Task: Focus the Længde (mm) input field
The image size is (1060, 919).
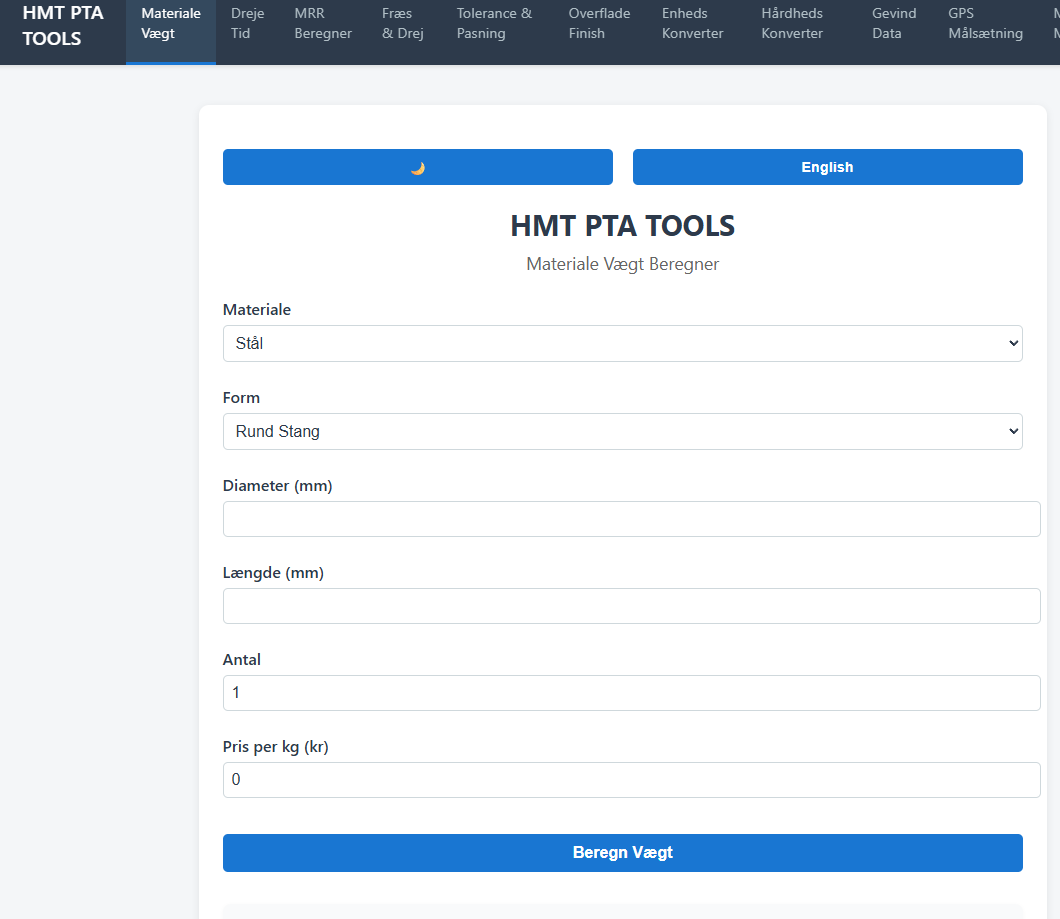Action: click(631, 606)
